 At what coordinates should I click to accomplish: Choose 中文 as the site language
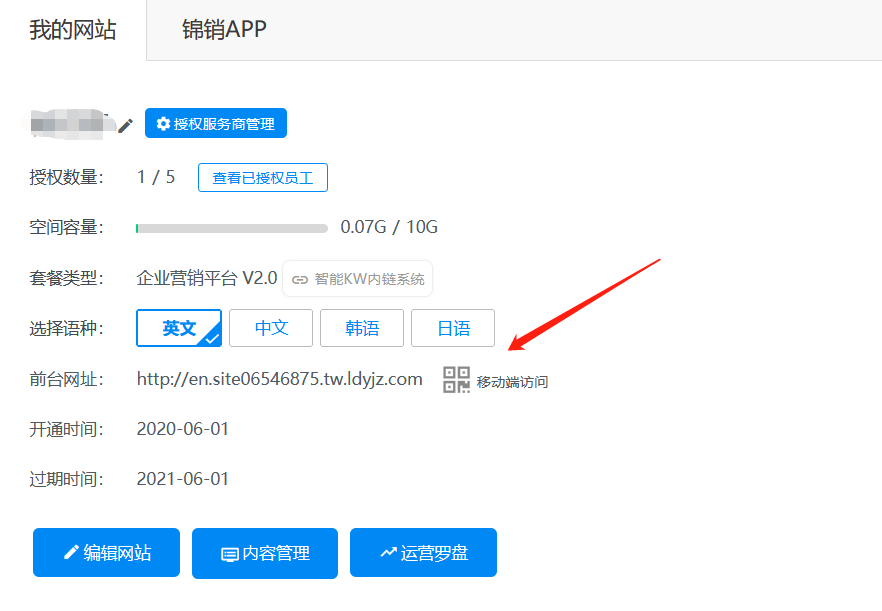(271, 328)
